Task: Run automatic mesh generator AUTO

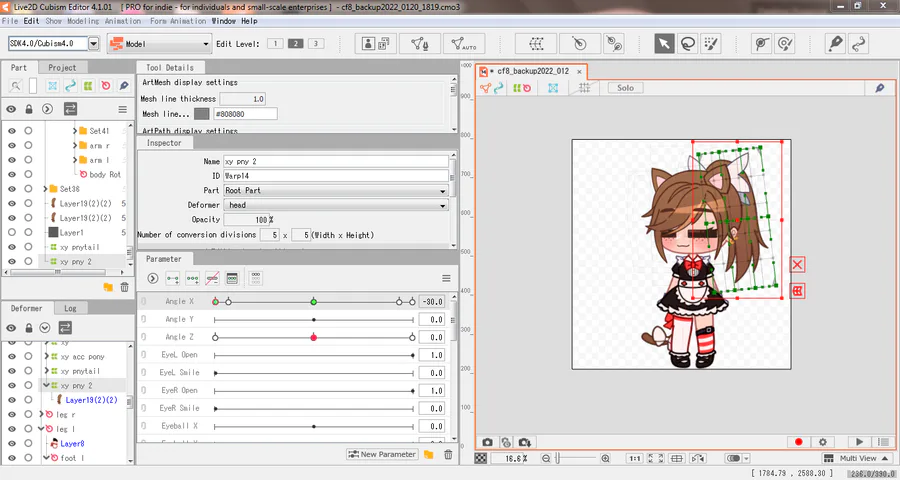Action: tap(464, 44)
